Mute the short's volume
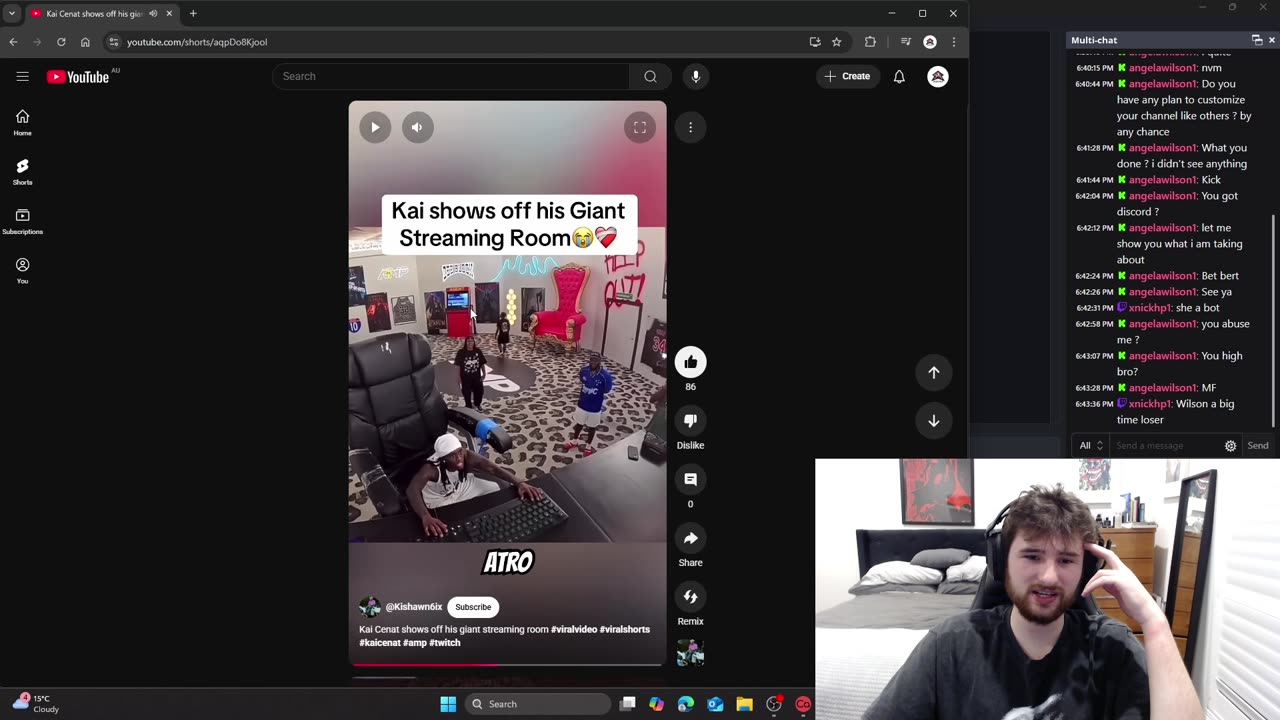The height and width of the screenshot is (720, 1280). (x=418, y=127)
